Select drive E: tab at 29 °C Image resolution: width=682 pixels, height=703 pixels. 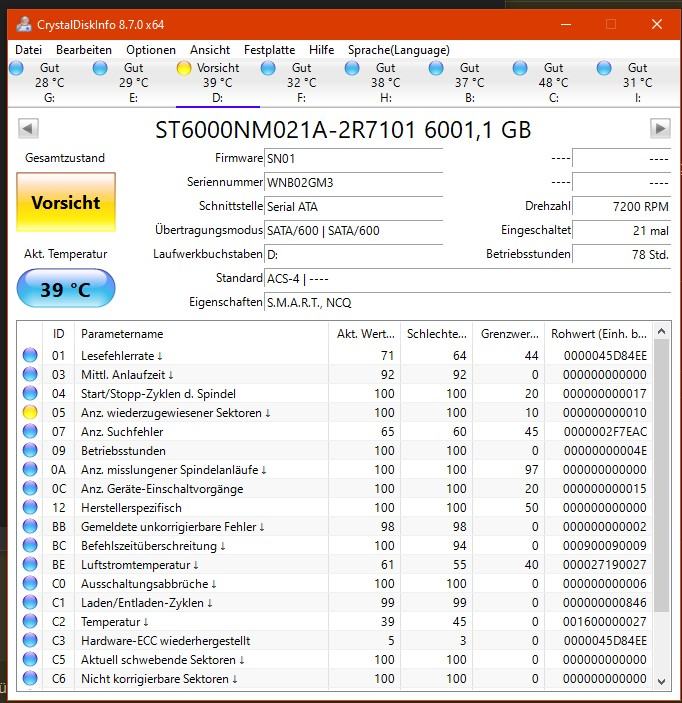tap(134, 82)
